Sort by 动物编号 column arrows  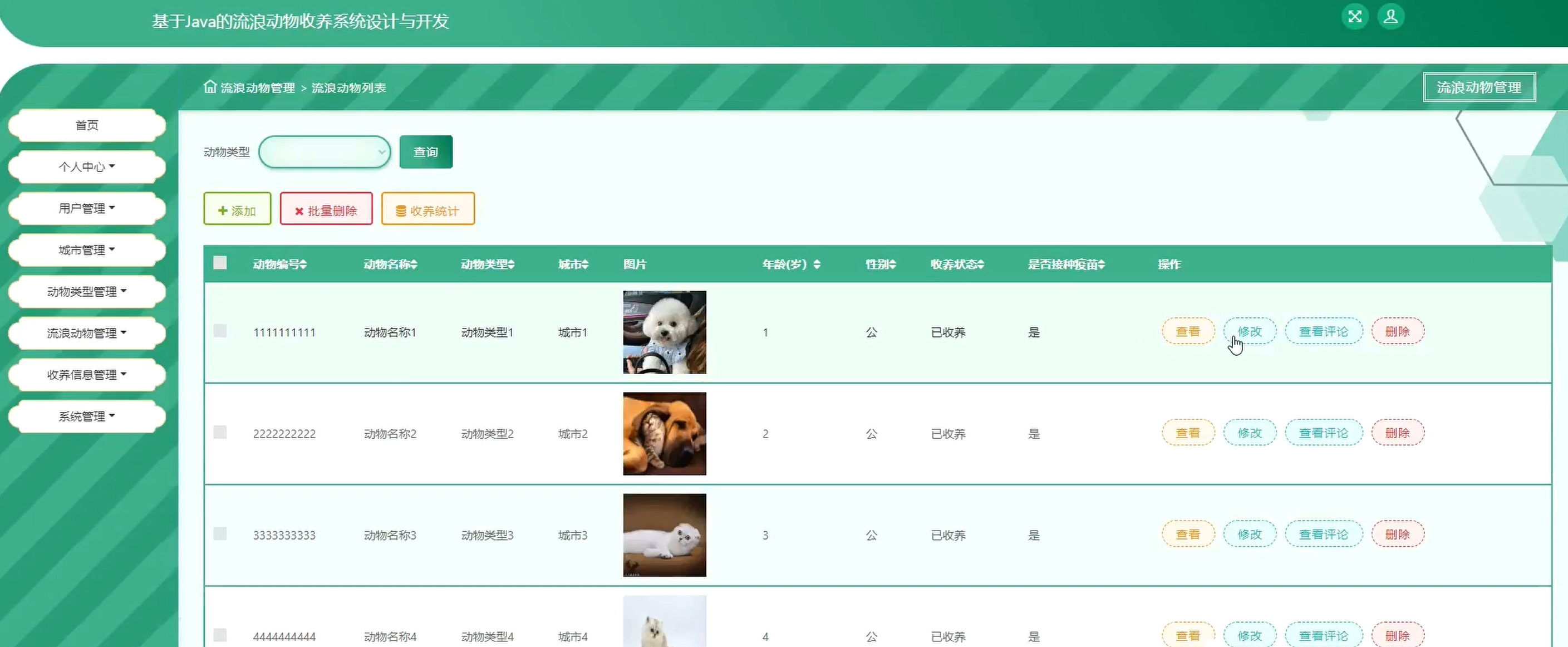(303, 264)
